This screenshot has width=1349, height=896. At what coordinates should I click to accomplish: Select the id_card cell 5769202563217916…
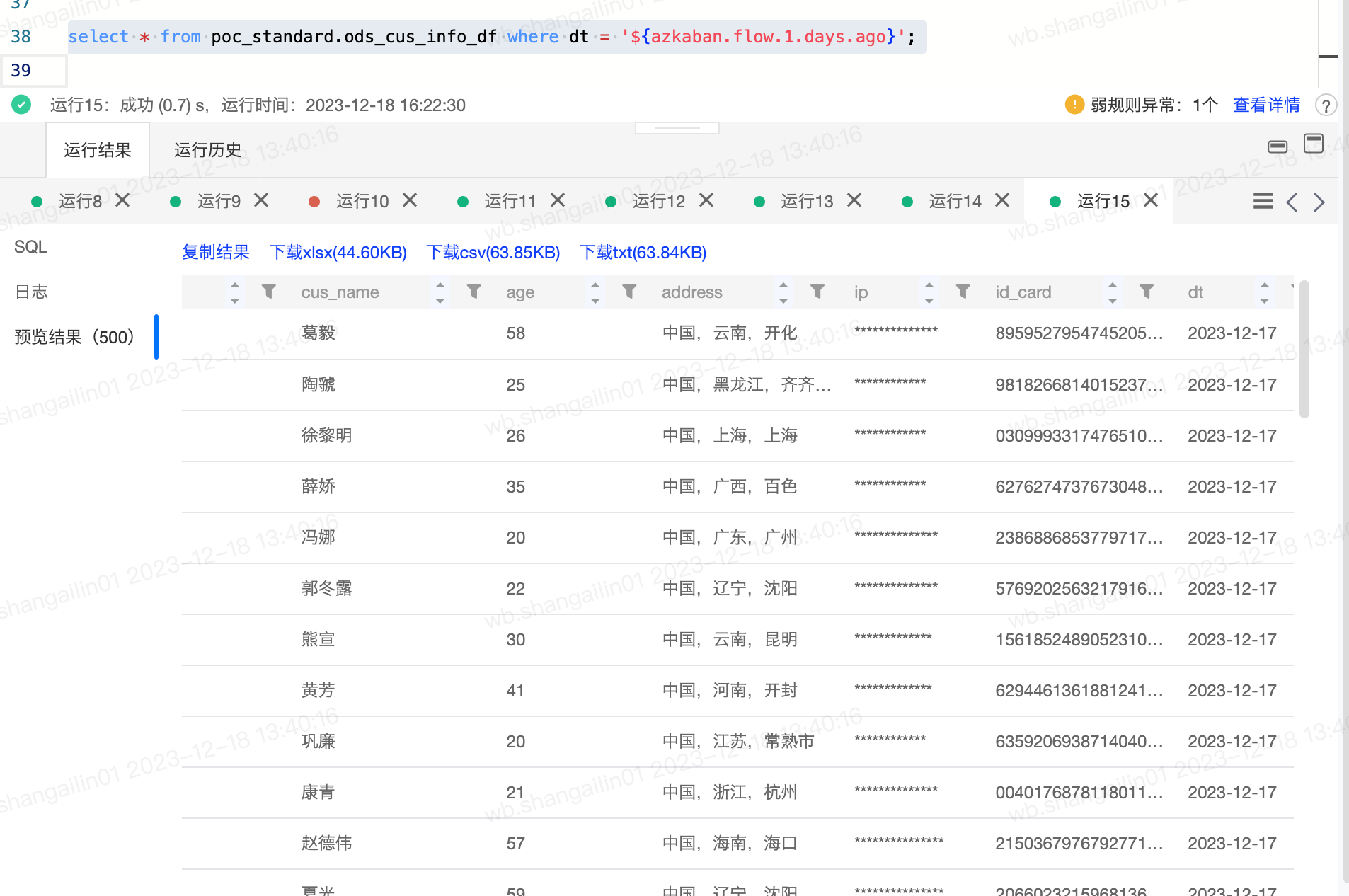click(x=1079, y=589)
